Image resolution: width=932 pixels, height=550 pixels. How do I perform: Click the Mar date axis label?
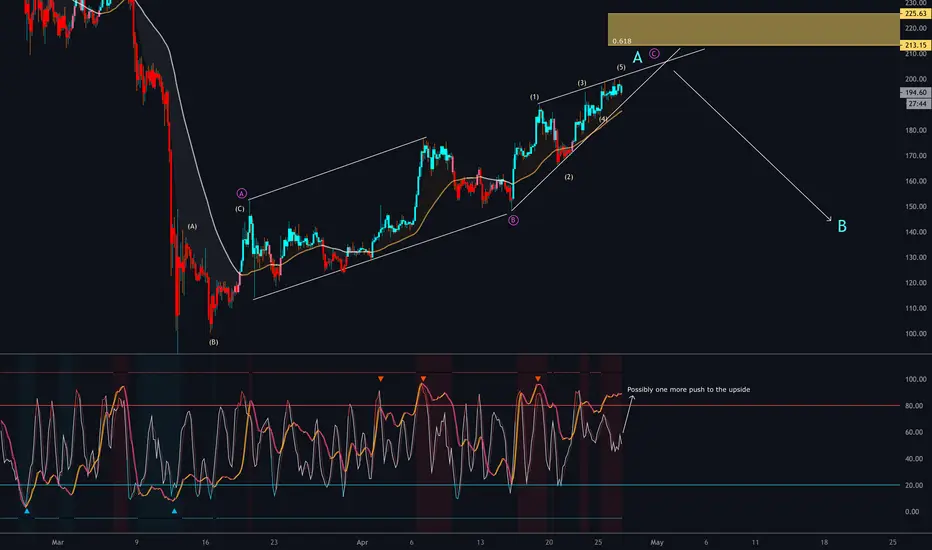[58, 542]
